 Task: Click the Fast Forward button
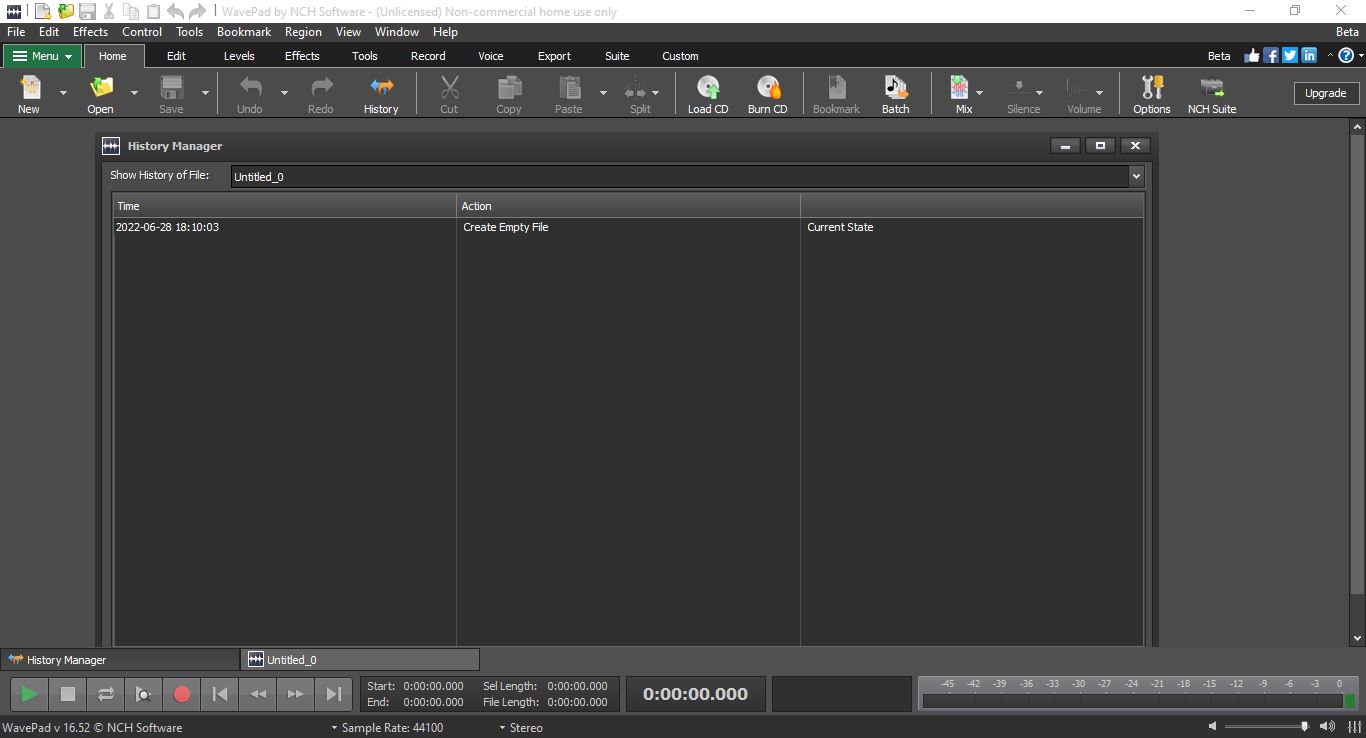pyautogui.click(x=296, y=693)
